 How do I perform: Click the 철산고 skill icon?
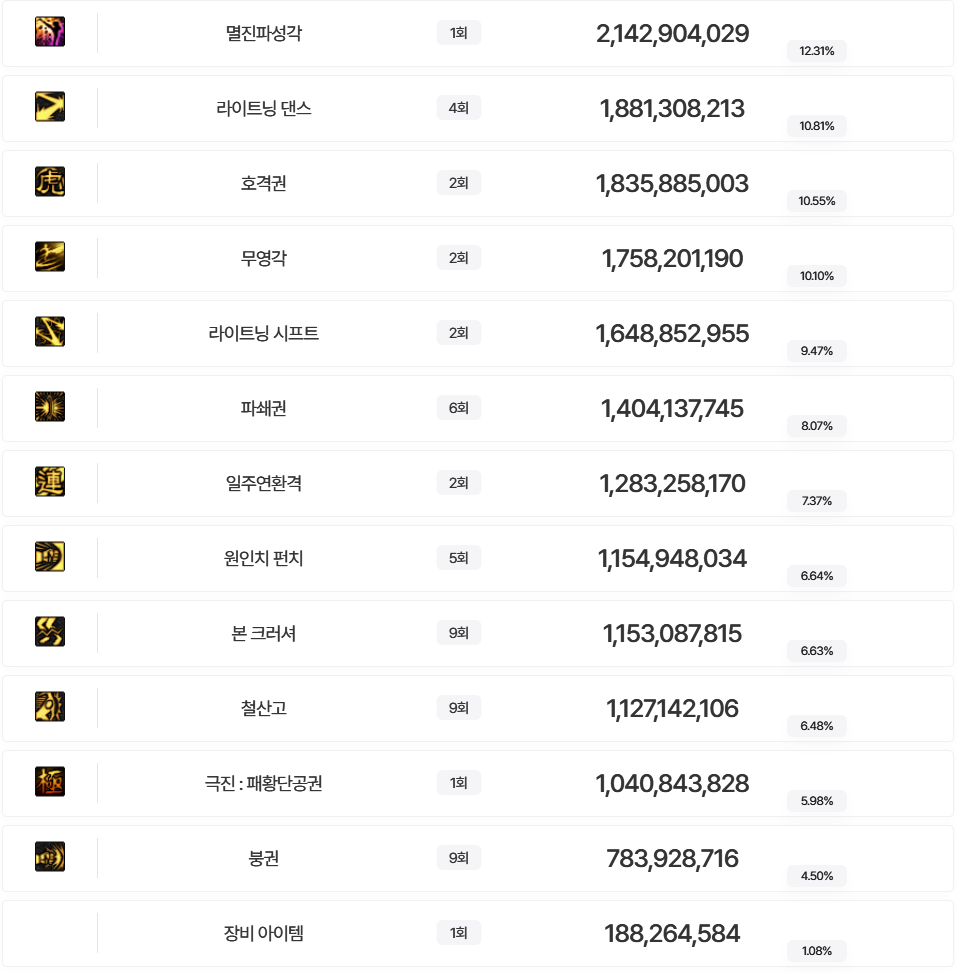50,707
